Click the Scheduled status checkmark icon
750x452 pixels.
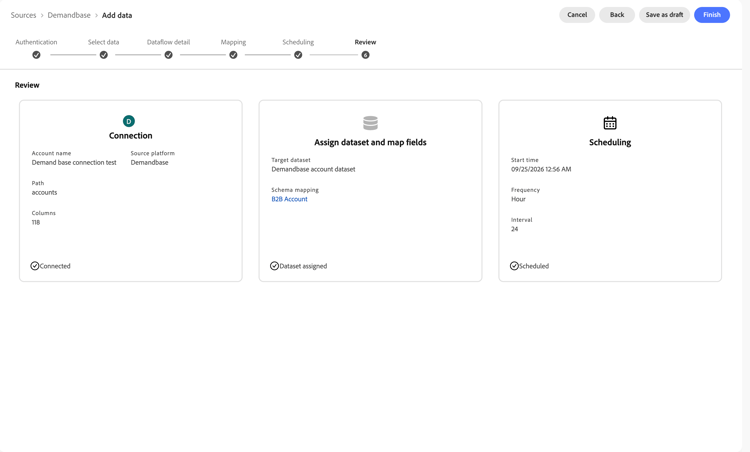[514, 266]
